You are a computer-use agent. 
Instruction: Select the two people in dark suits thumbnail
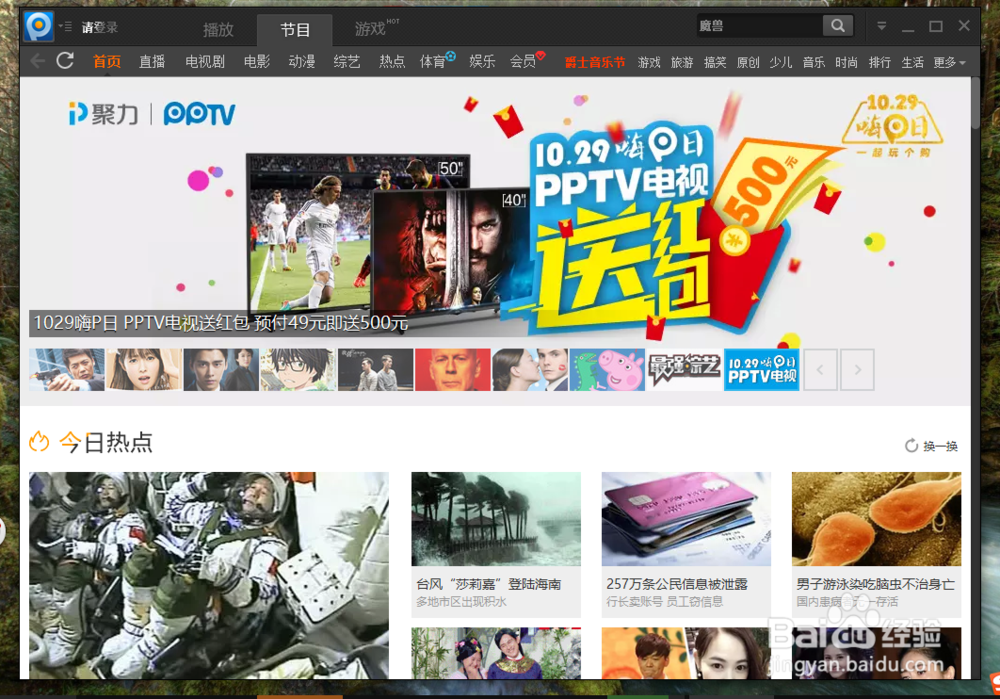(x=221, y=369)
